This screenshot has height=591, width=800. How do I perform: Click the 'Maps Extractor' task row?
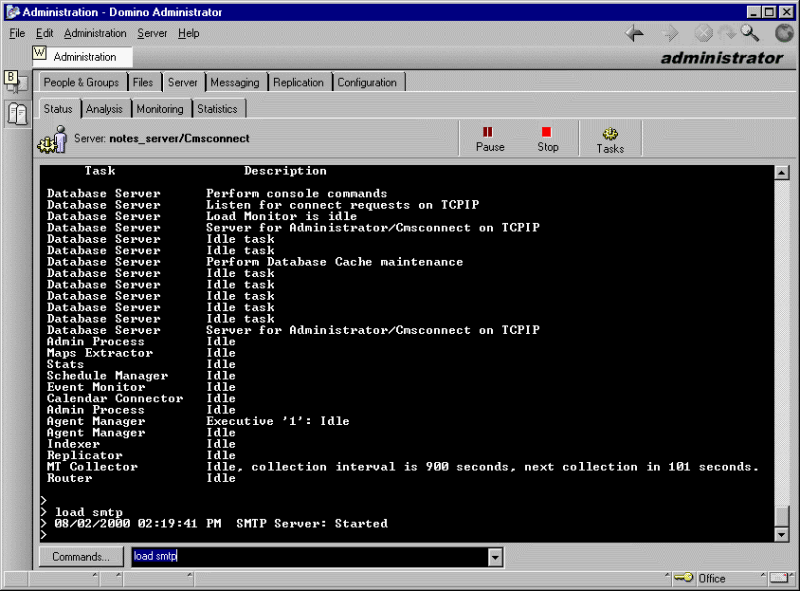(141, 353)
